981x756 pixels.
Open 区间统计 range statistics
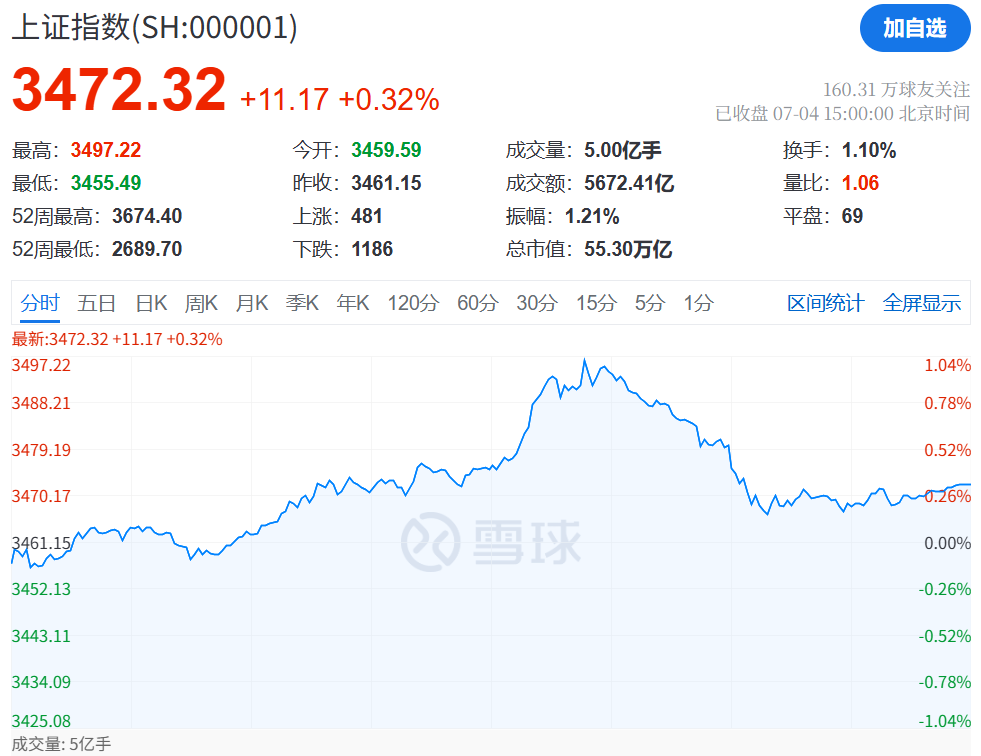coord(825,303)
